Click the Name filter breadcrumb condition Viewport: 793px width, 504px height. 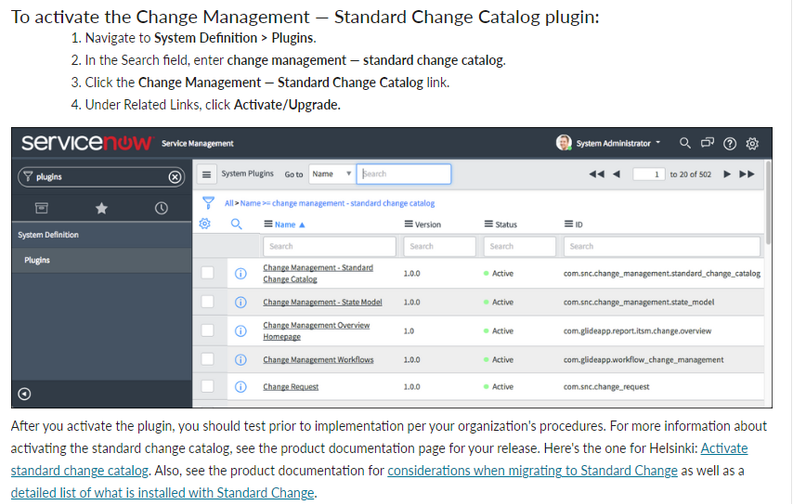coord(337,203)
